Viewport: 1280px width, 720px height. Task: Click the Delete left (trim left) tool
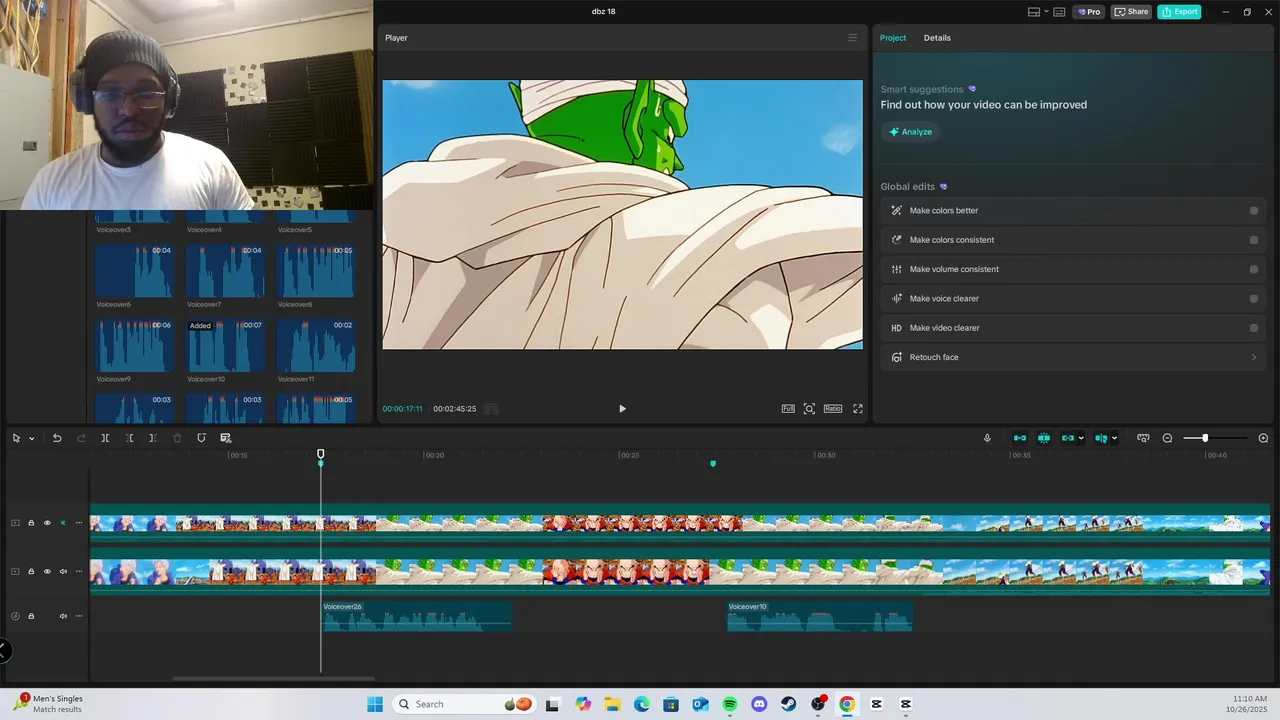pos(129,438)
